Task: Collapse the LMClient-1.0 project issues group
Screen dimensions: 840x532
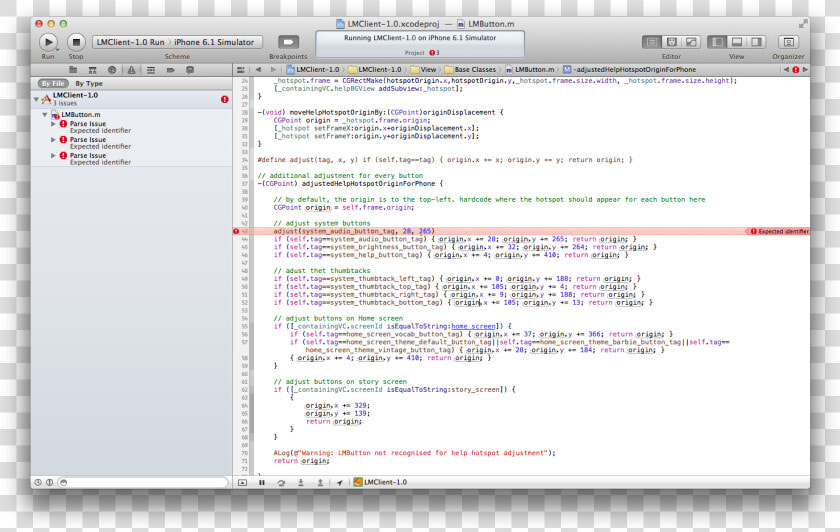Action: point(36,99)
